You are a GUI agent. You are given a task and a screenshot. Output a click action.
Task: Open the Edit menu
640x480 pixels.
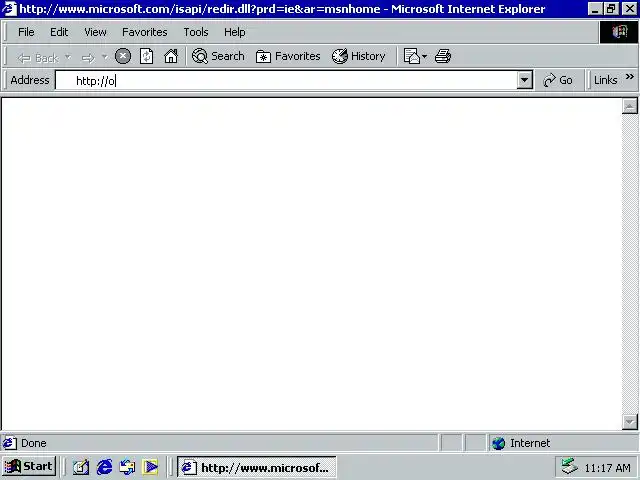click(59, 32)
